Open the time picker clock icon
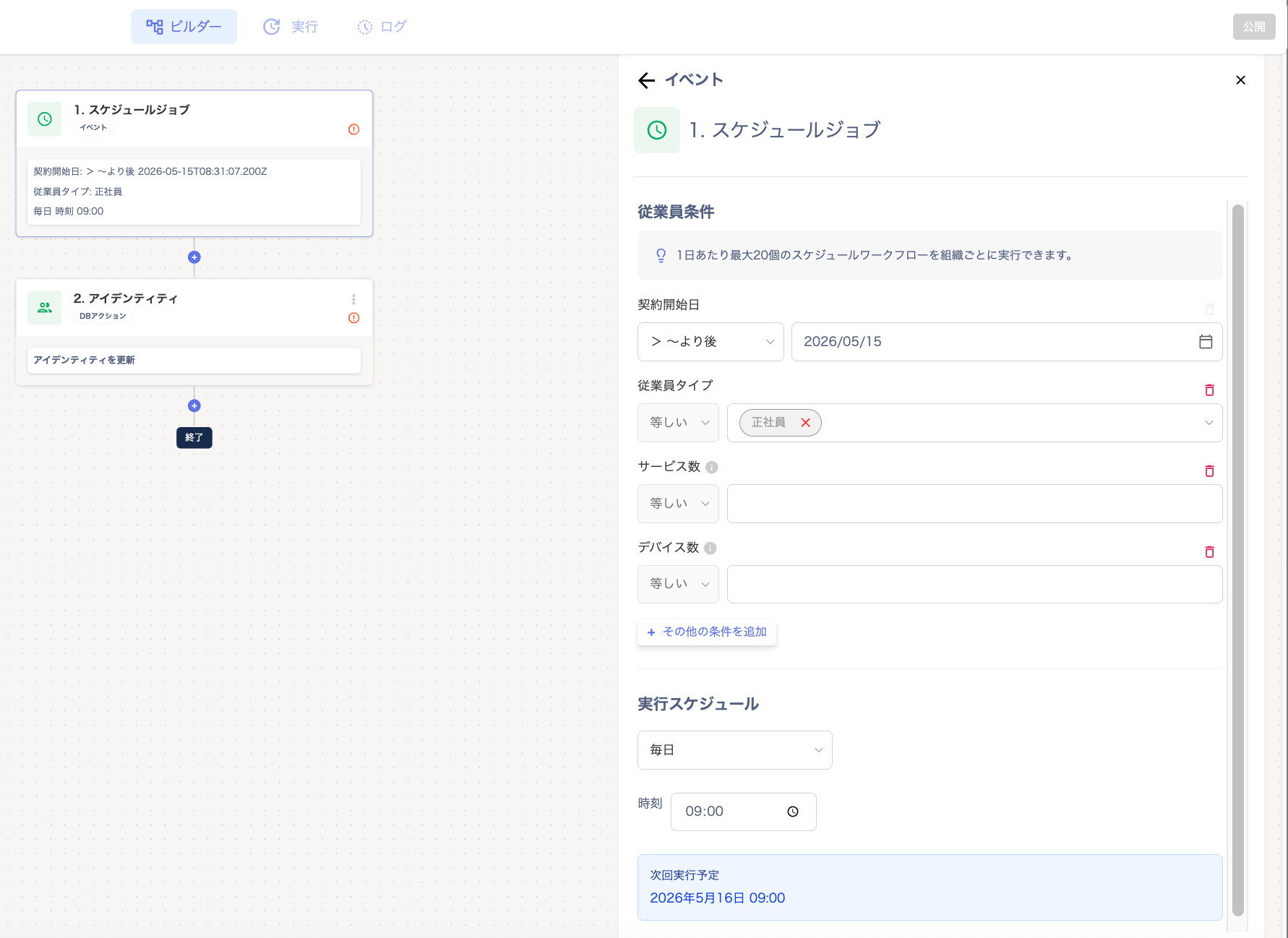Image resolution: width=1288 pixels, height=938 pixels. pos(793,812)
